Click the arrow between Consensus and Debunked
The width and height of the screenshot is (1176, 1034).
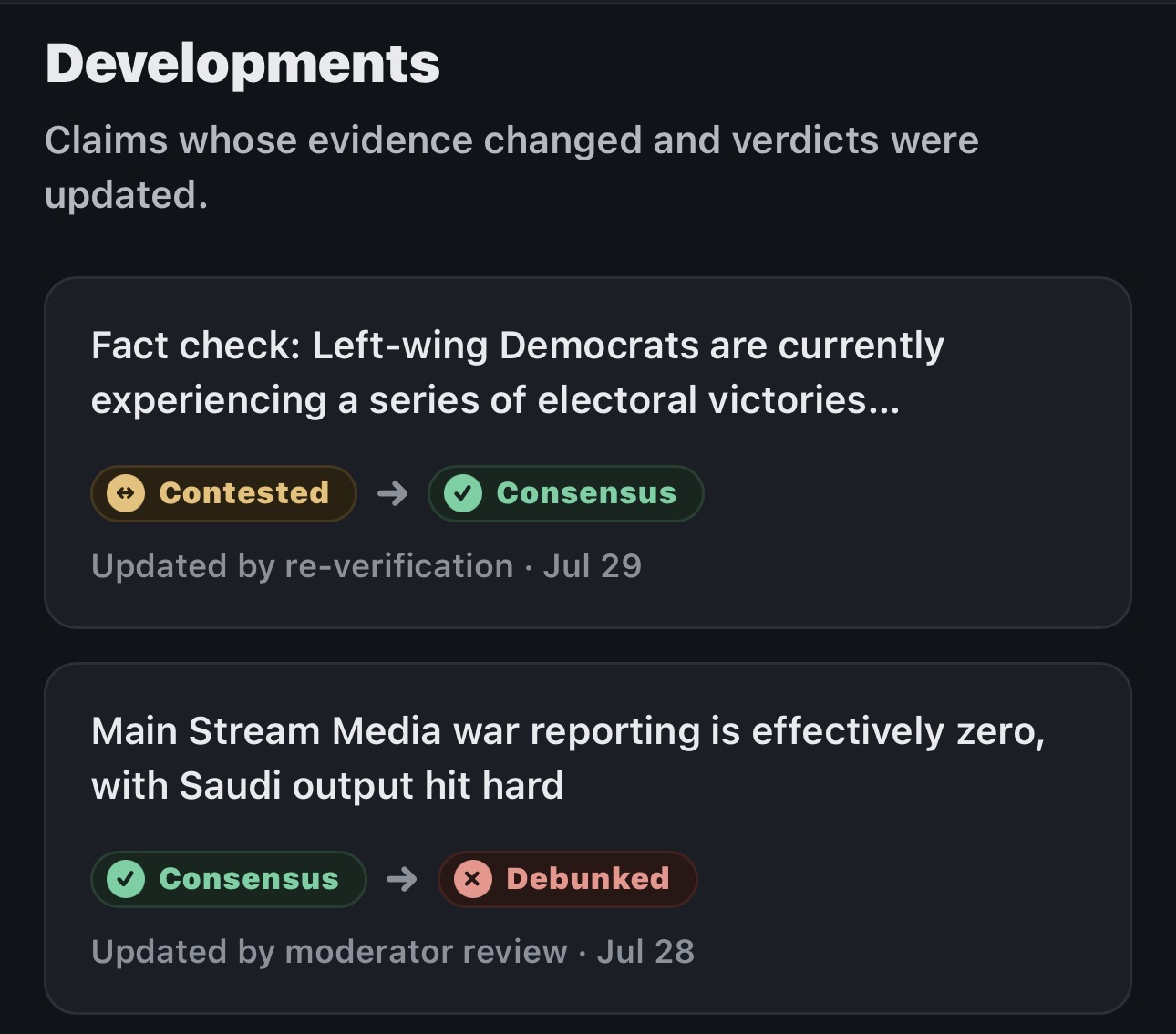(x=402, y=879)
